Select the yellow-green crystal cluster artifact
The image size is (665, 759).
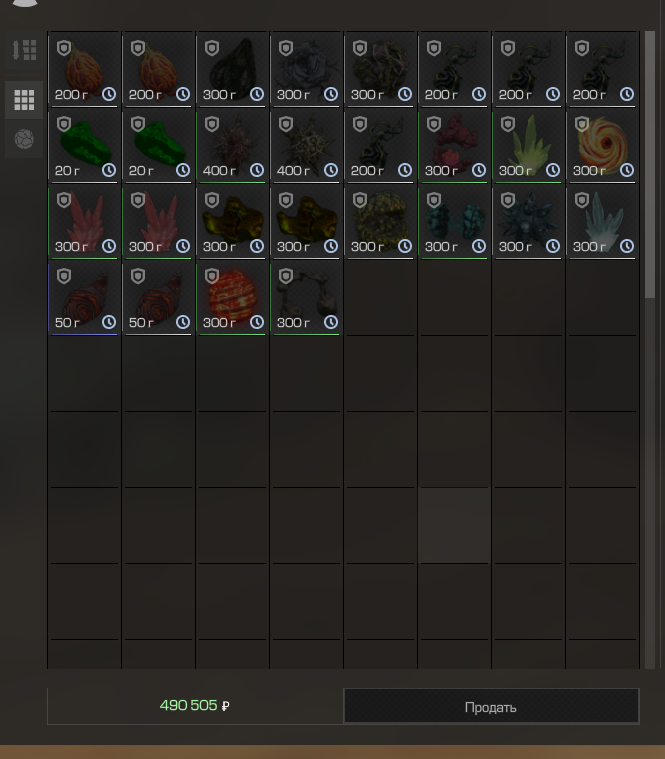click(x=529, y=146)
